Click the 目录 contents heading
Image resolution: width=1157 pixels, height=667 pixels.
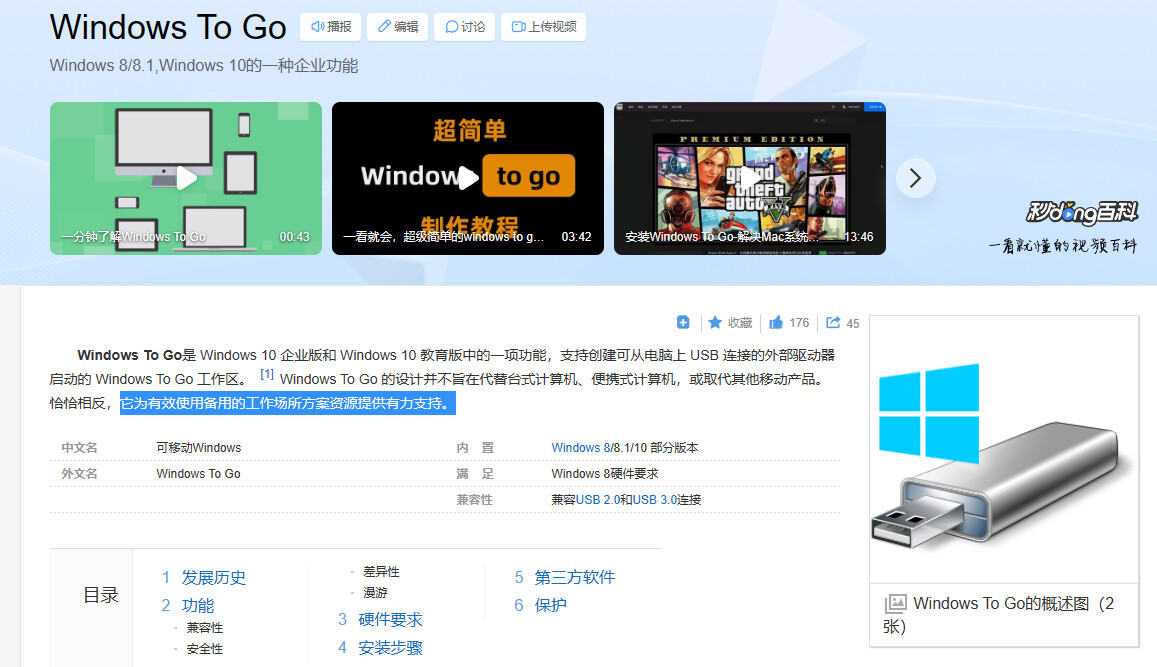coord(101,595)
